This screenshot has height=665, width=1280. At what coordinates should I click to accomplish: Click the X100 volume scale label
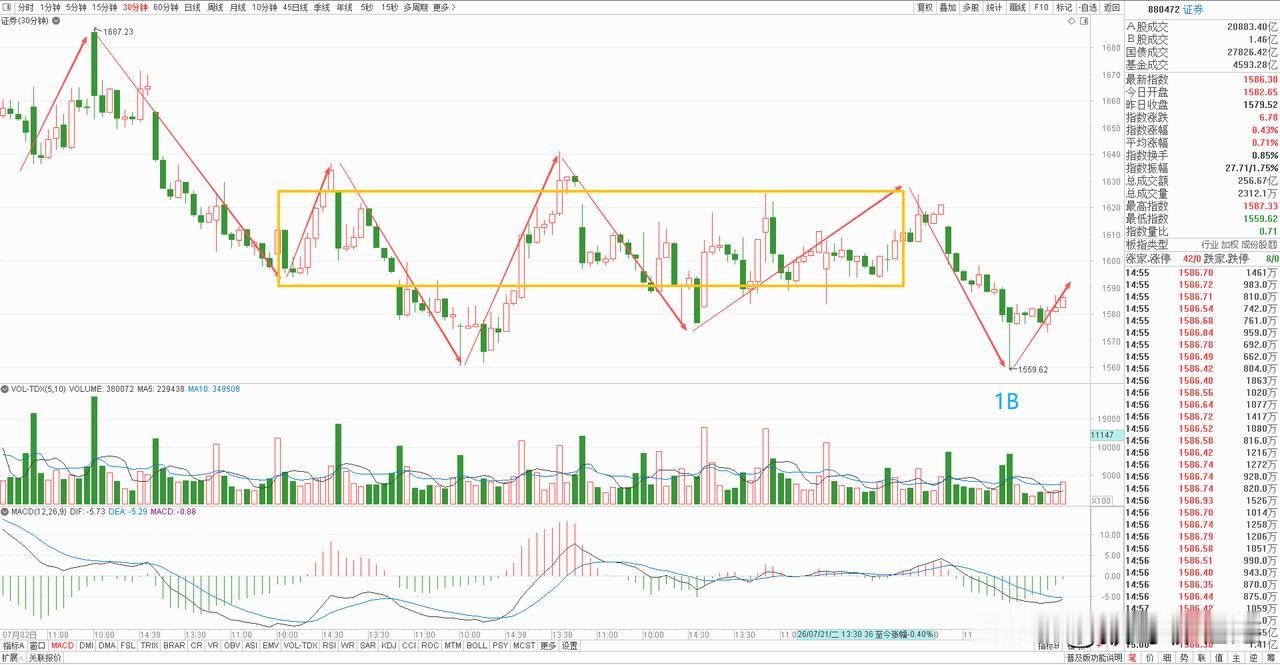(x=1099, y=500)
